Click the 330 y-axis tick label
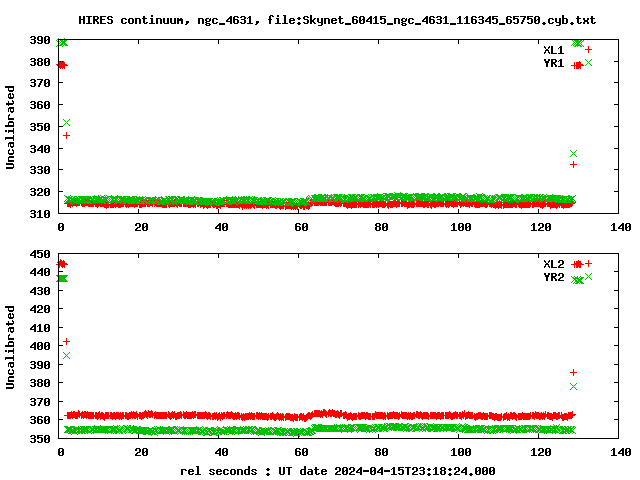The height and width of the screenshot is (480, 640). coord(40,170)
